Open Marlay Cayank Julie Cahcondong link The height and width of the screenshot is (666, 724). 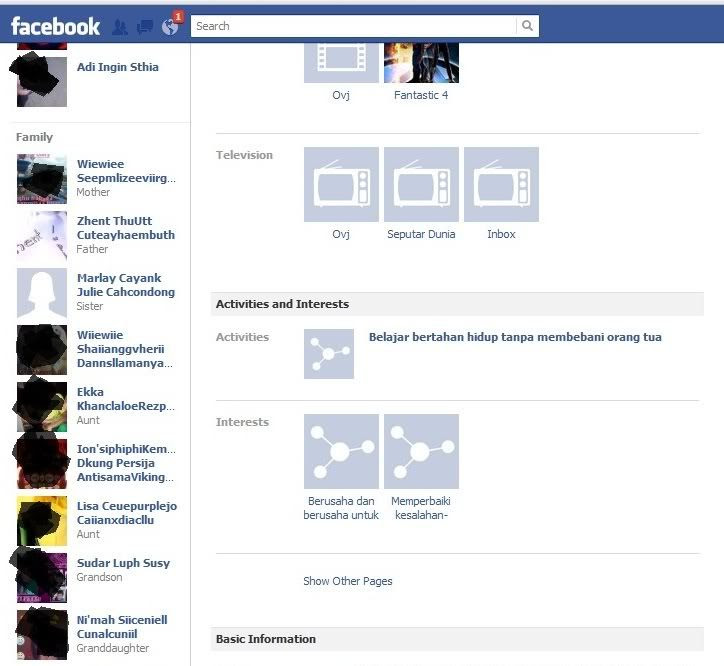coord(126,285)
